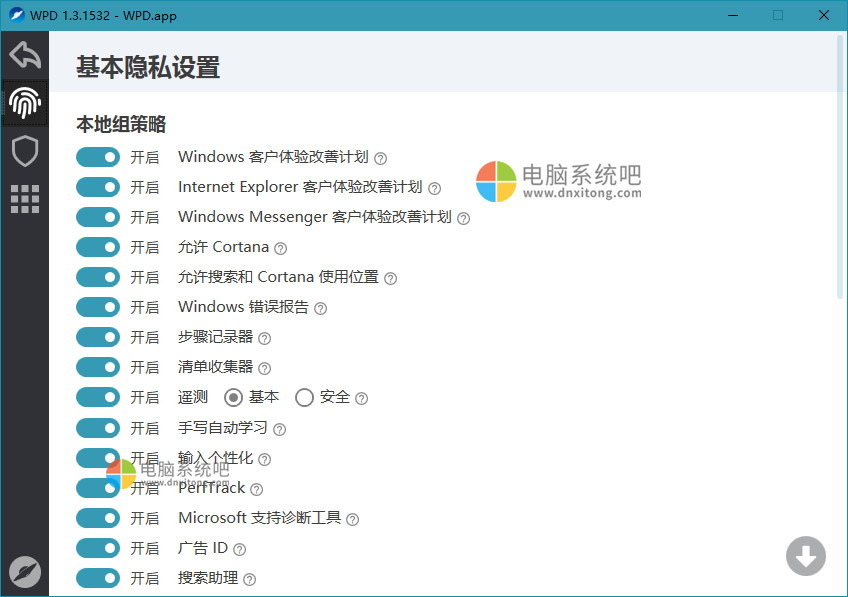The width and height of the screenshot is (848, 597).
Task: Toggle the 手写自动学习 switch
Action: pyautogui.click(x=98, y=428)
